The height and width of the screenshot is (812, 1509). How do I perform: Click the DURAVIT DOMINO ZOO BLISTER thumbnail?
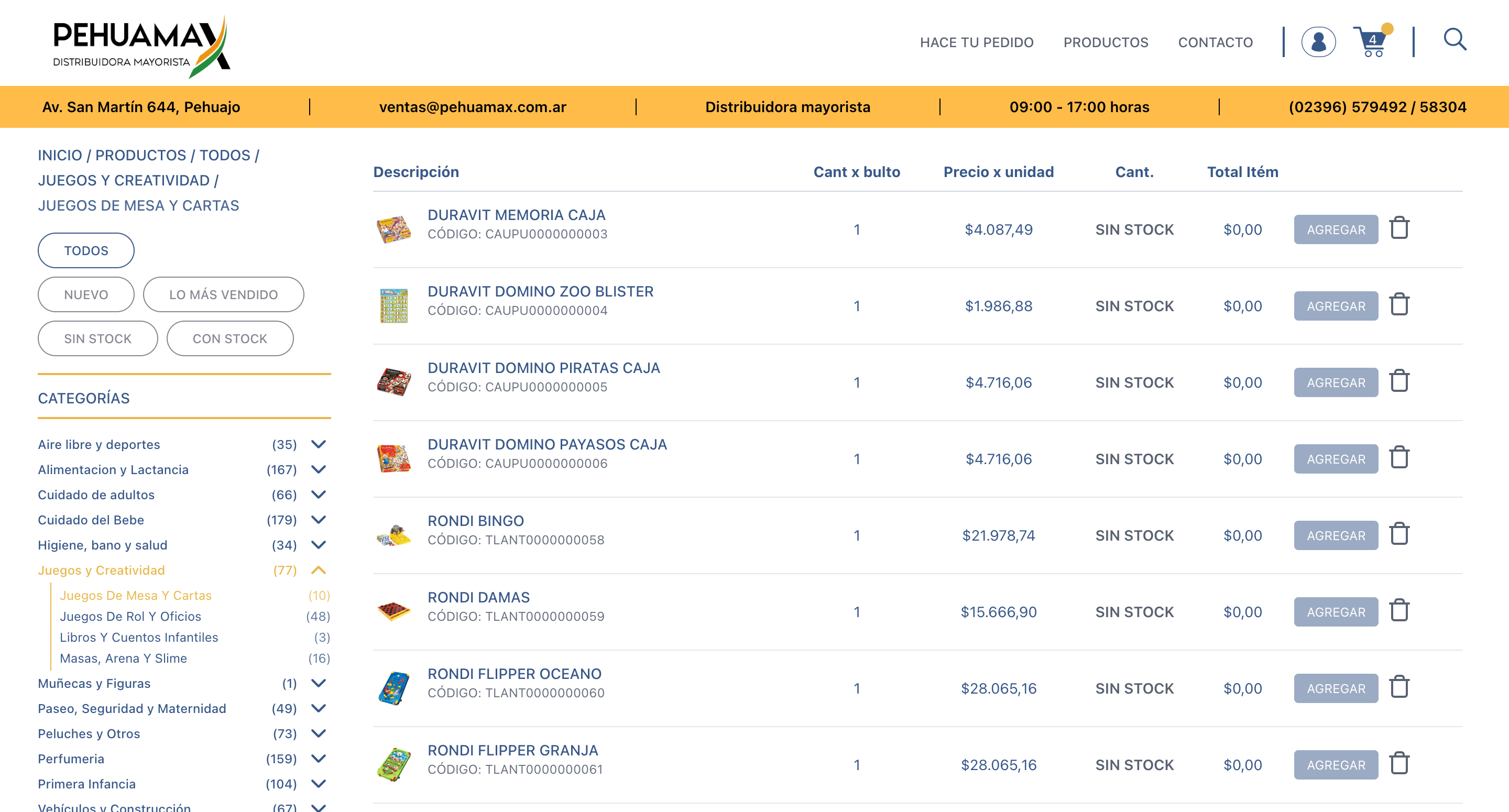coord(393,306)
